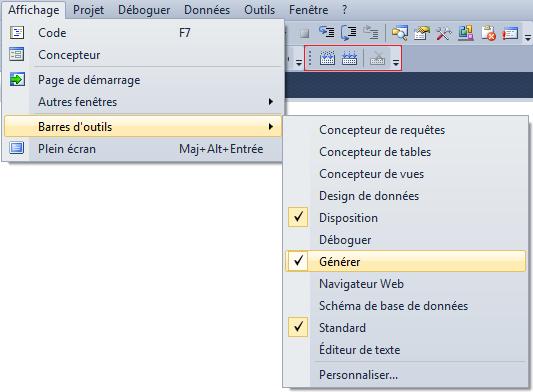Select Plein écran
The width and height of the screenshot is (533, 392).
click(143, 149)
